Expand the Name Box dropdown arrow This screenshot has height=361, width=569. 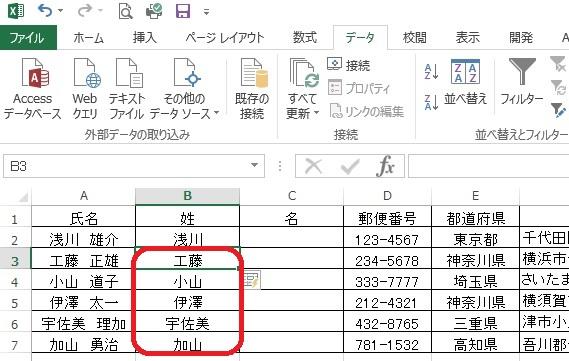tap(254, 166)
